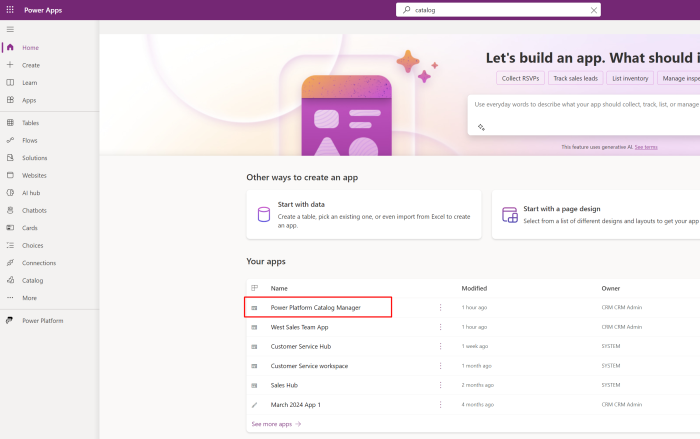Open the See more apps link
This screenshot has height=439, width=700.
click(x=276, y=424)
